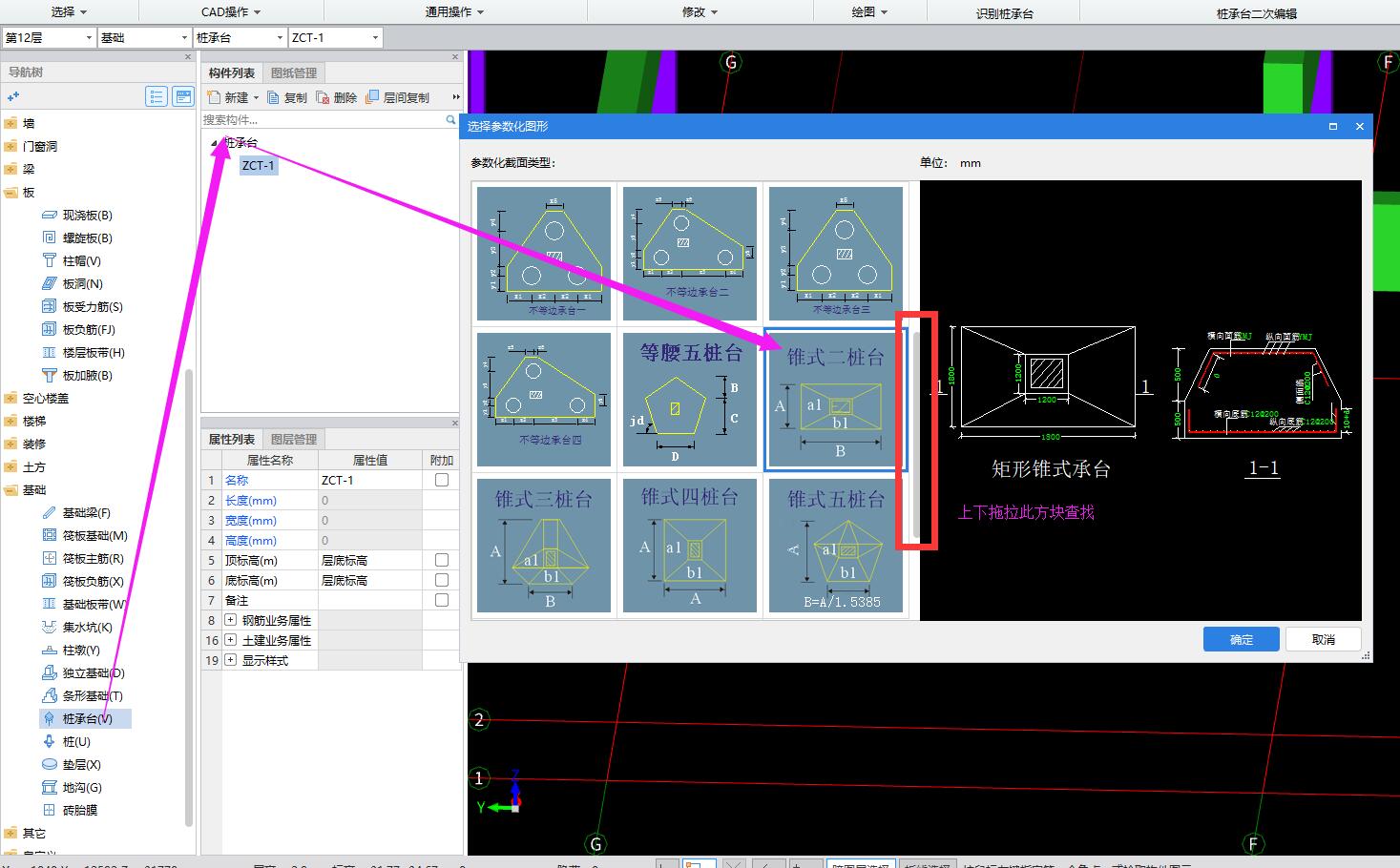Select the 集水坑(K) sump item
This screenshot has height=868, width=1400.
pyautogui.click(x=87, y=628)
